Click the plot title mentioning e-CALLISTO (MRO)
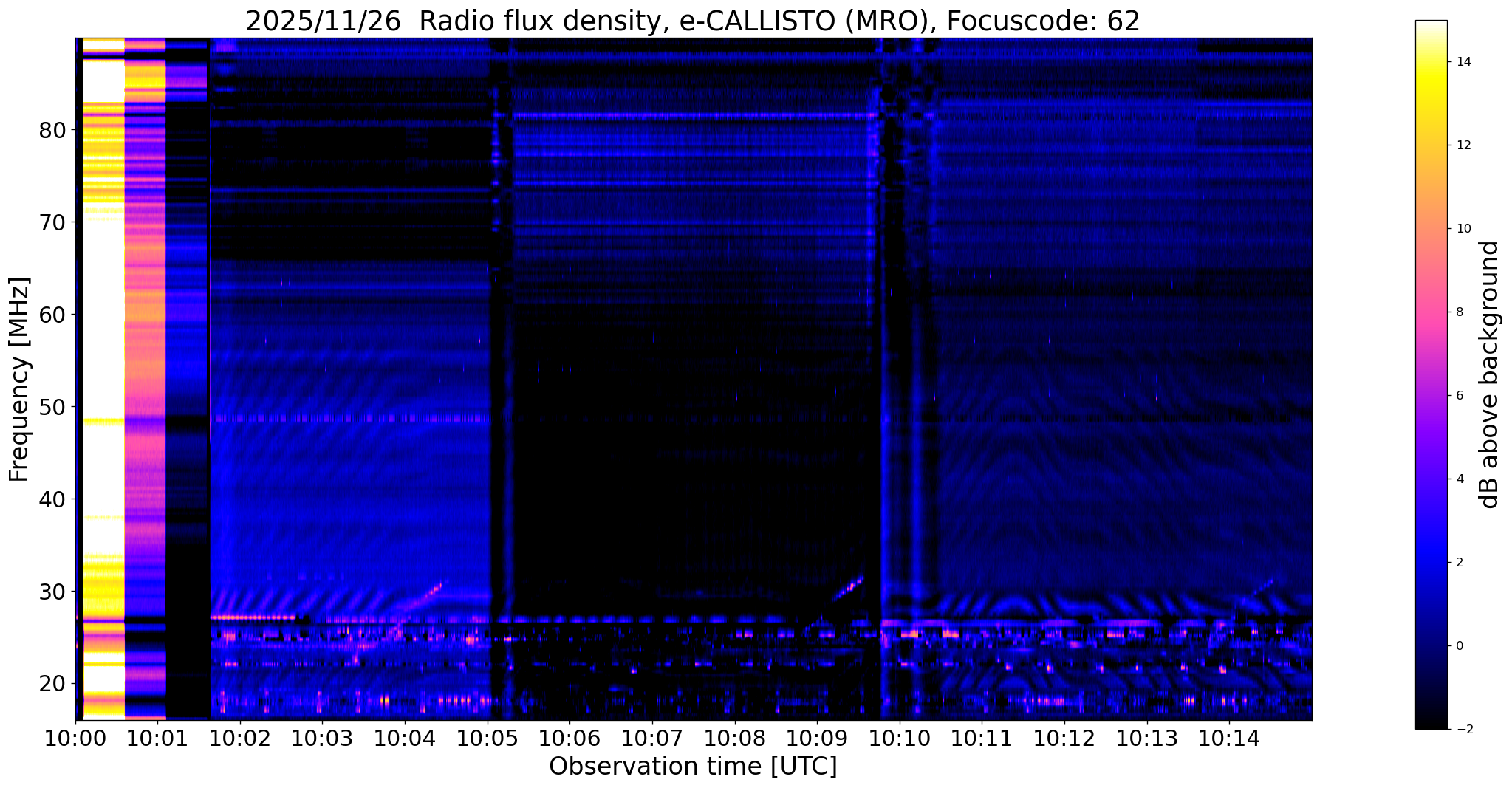This screenshot has height=788, width=1512. pos(693,21)
